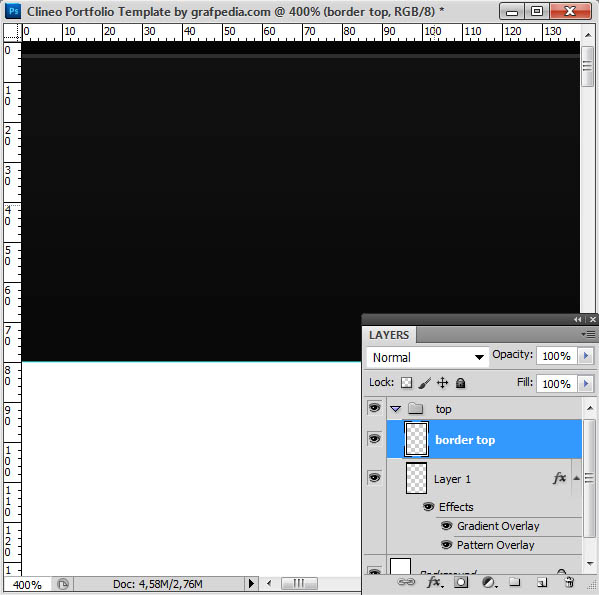This screenshot has height=595, width=599.
Task: Click the Pattern Overlay effect label
Action: click(x=495, y=545)
